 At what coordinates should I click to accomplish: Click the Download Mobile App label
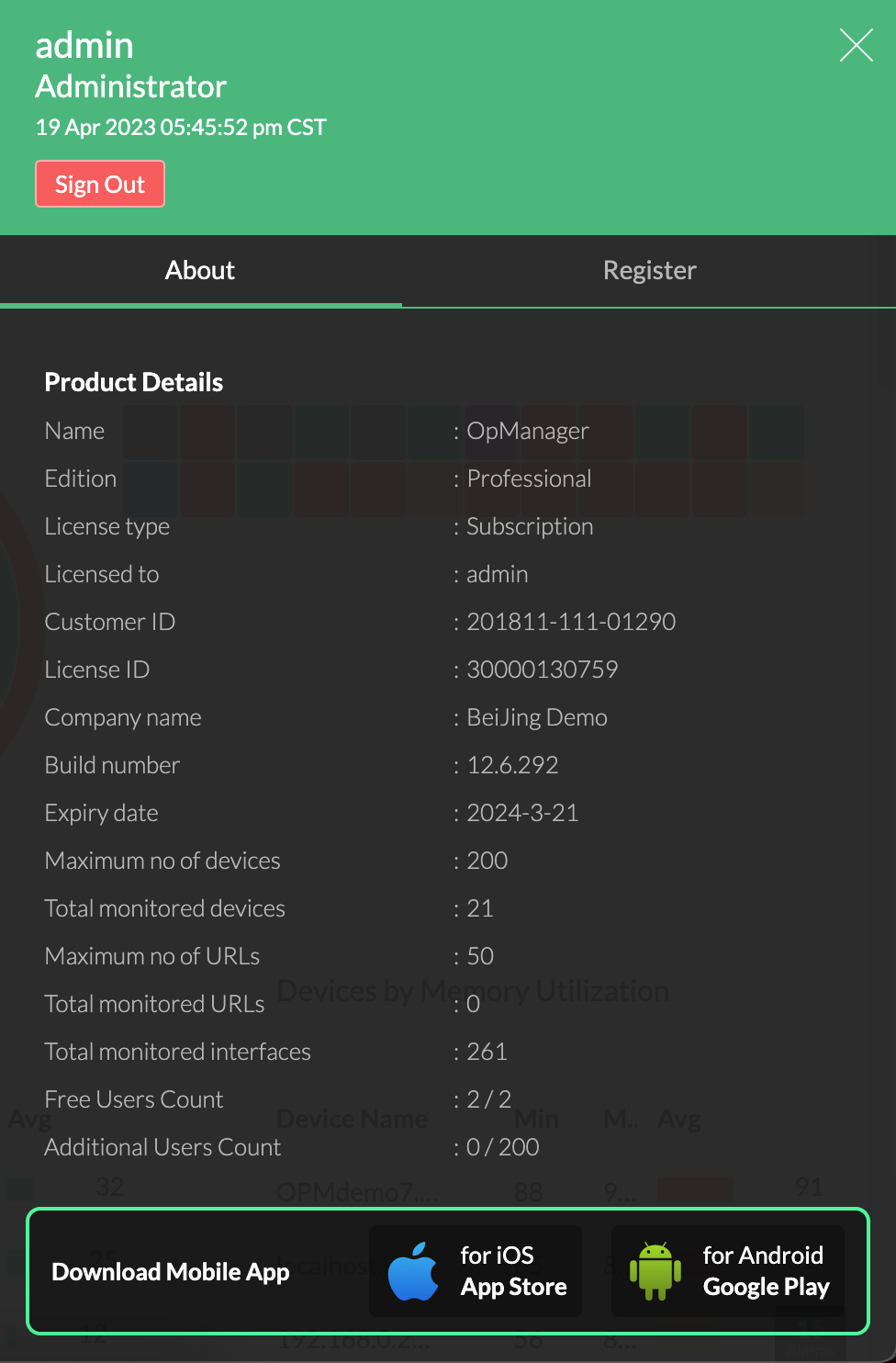tap(171, 1271)
